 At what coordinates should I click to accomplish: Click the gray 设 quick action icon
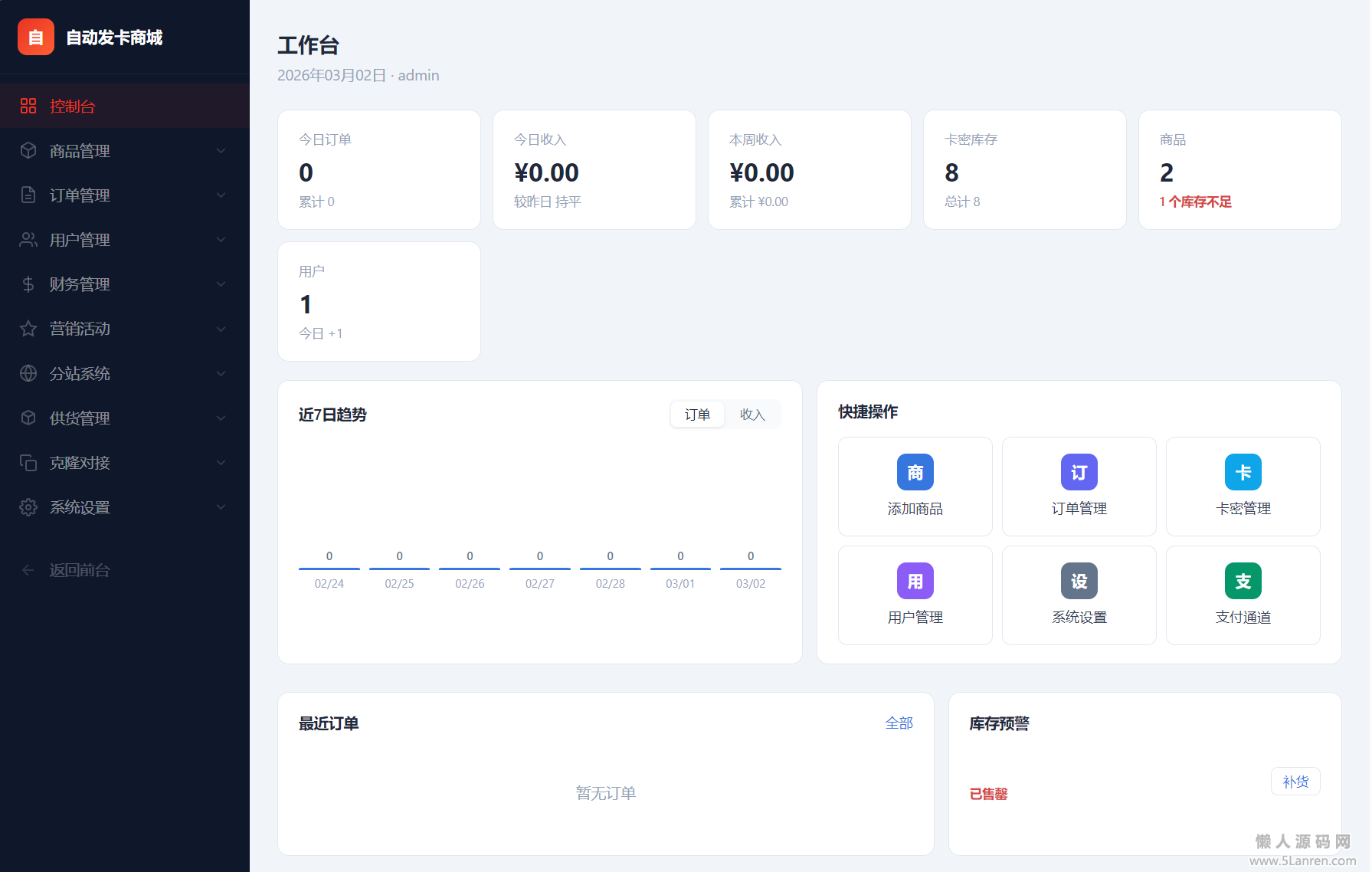[1079, 581]
